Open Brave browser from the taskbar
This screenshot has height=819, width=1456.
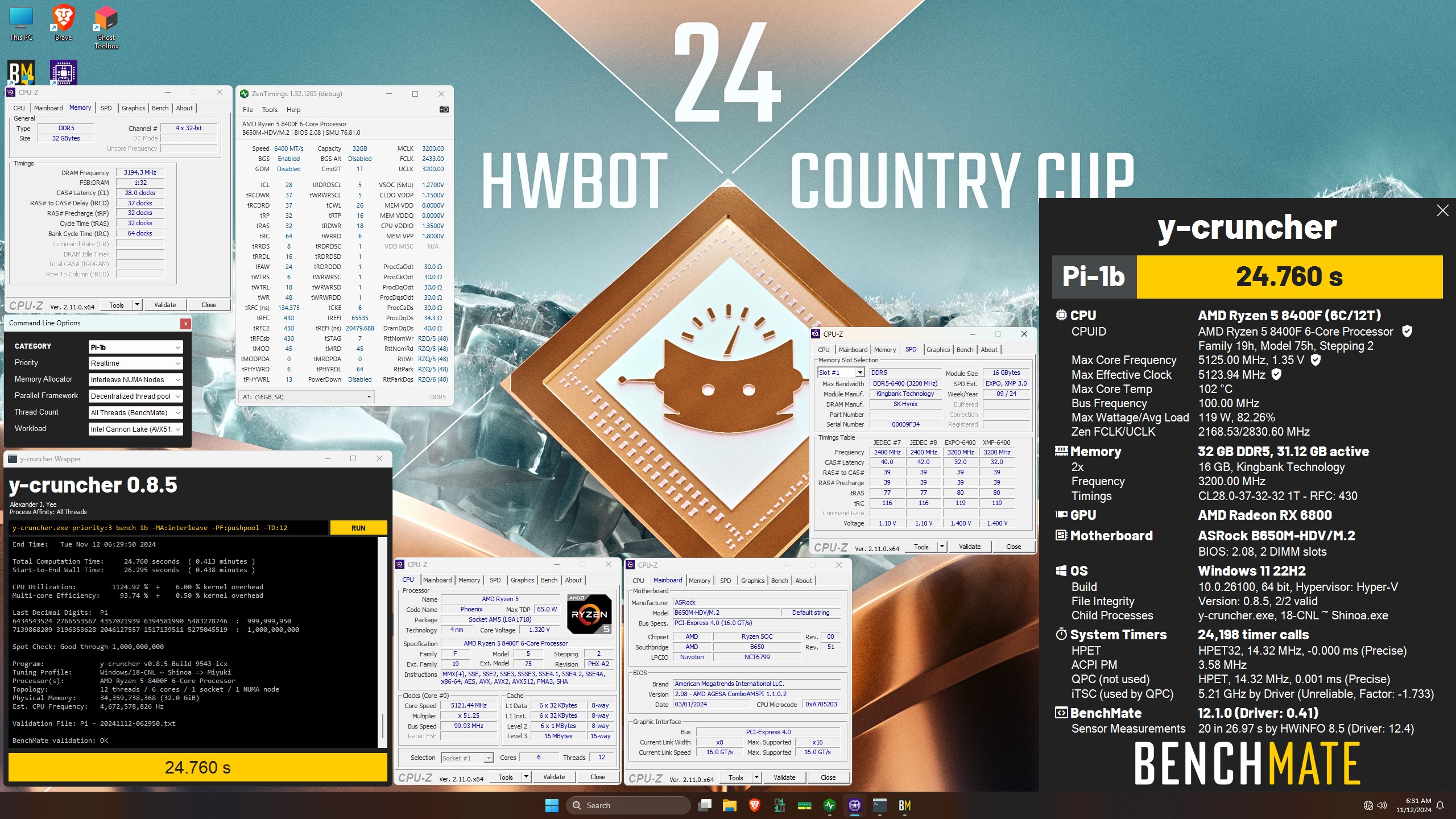pos(755,805)
